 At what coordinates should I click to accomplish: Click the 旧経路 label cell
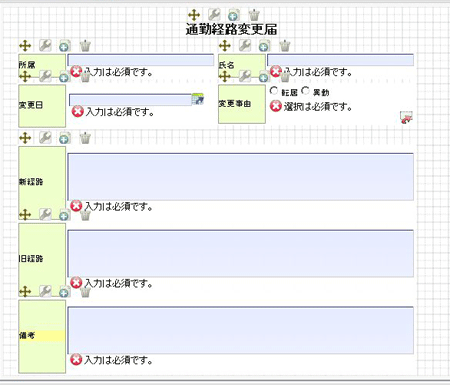tap(42, 259)
